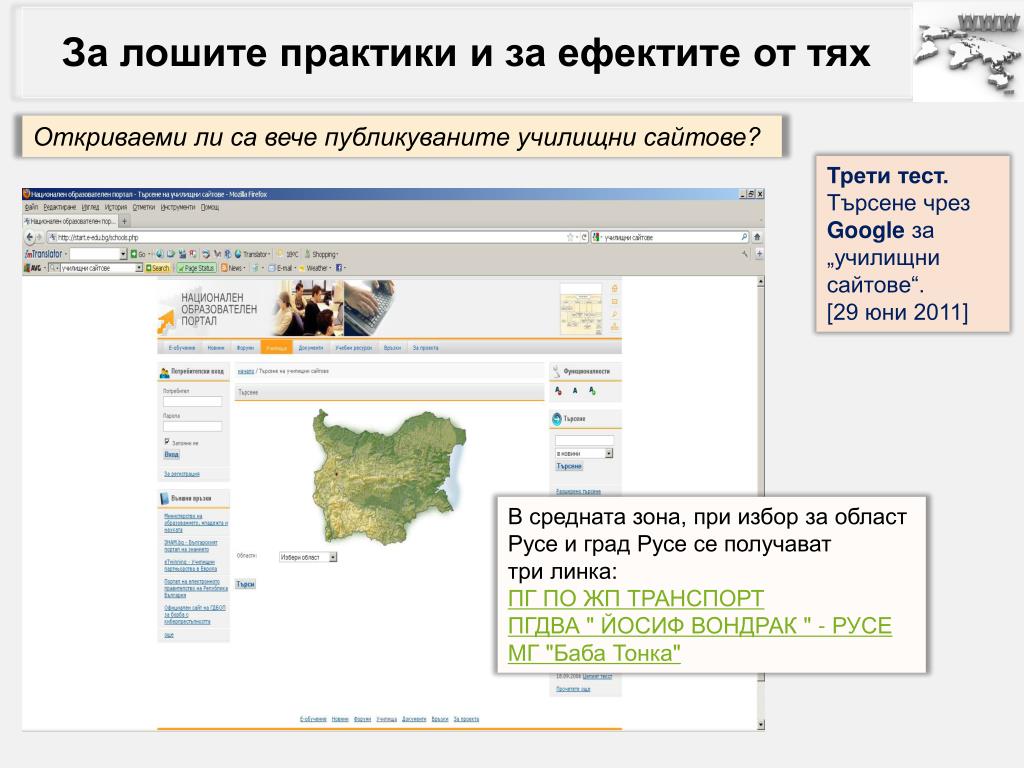Open the Weather toolbar dropdown

315,268
